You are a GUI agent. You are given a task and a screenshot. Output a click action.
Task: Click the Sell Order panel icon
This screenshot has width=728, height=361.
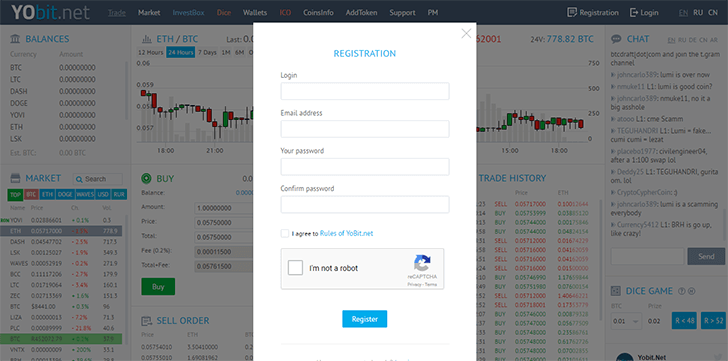146,321
